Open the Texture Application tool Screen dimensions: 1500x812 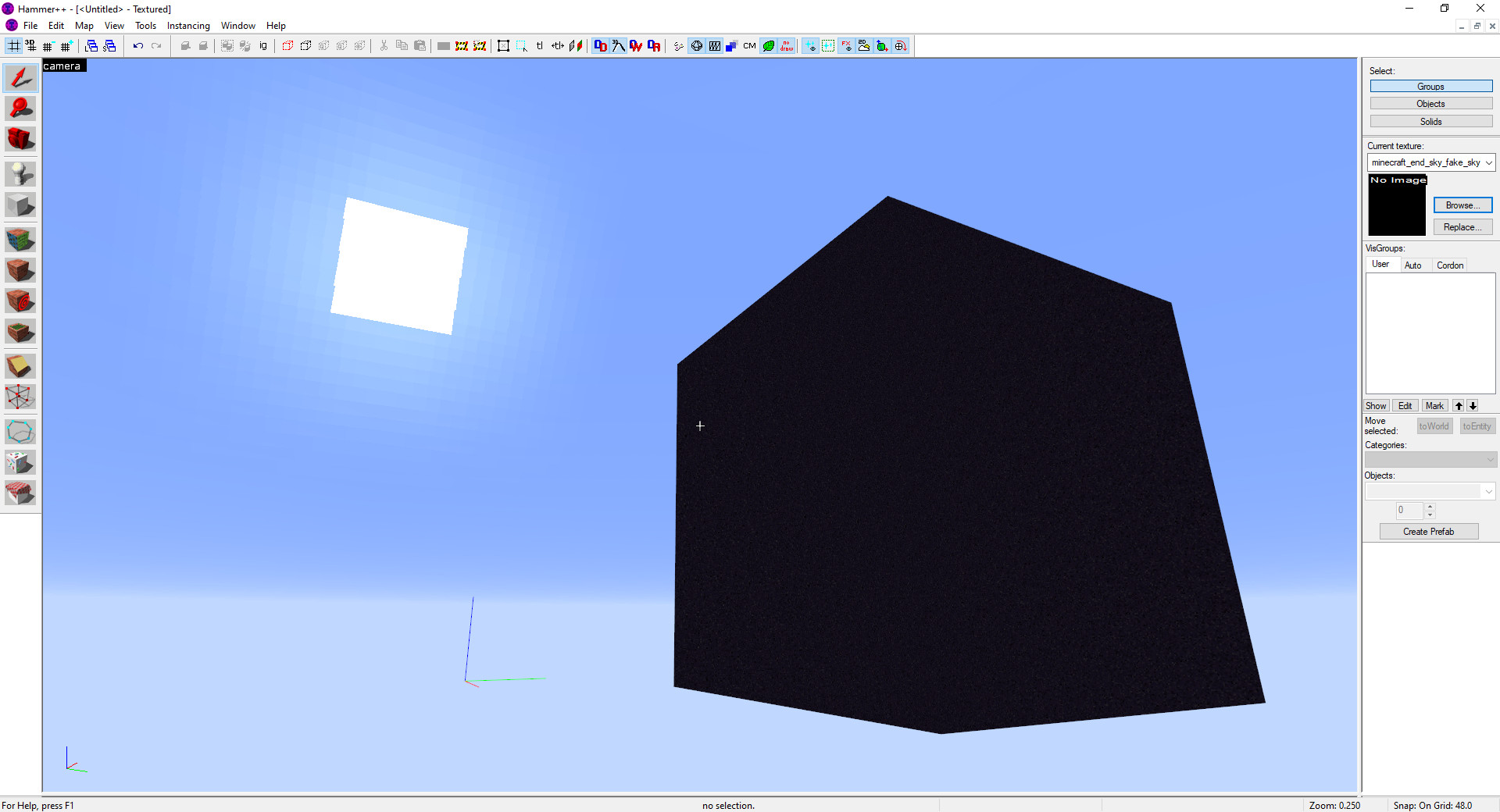(x=20, y=239)
